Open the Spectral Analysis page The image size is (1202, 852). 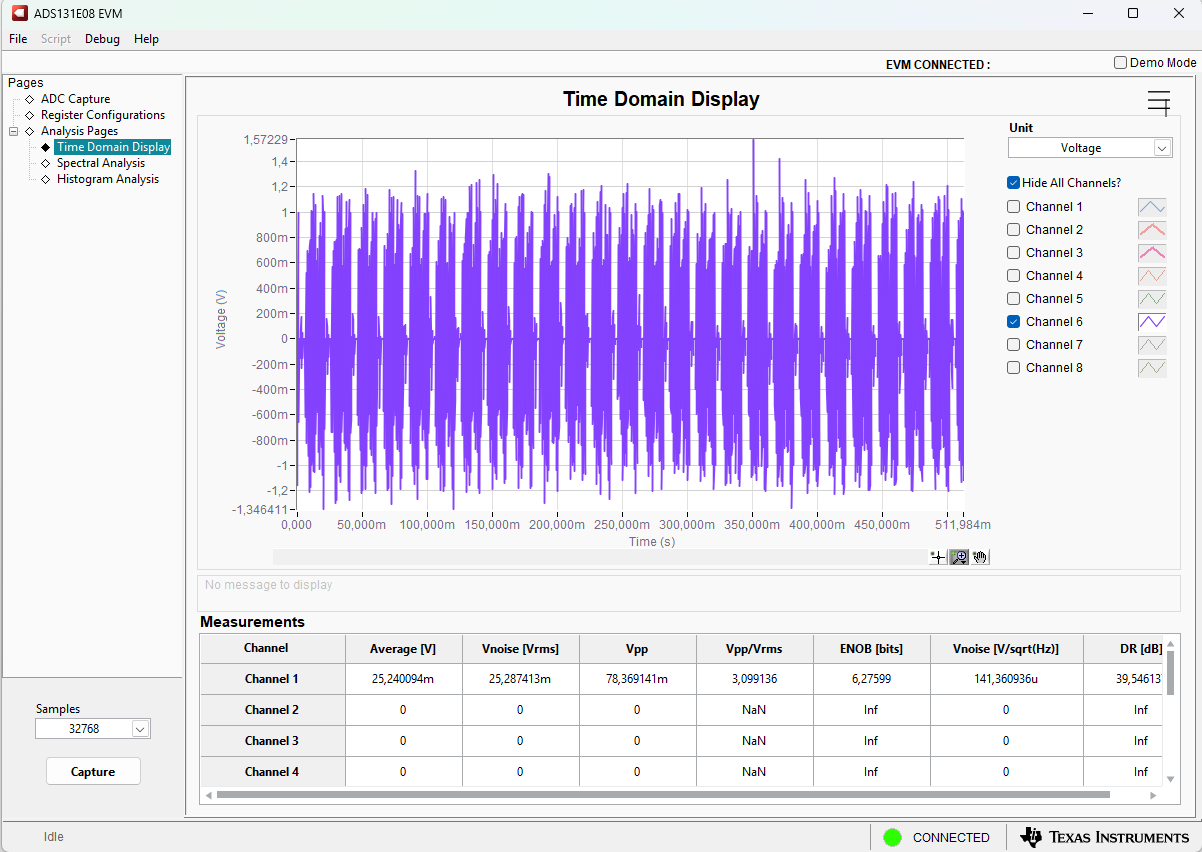point(101,163)
